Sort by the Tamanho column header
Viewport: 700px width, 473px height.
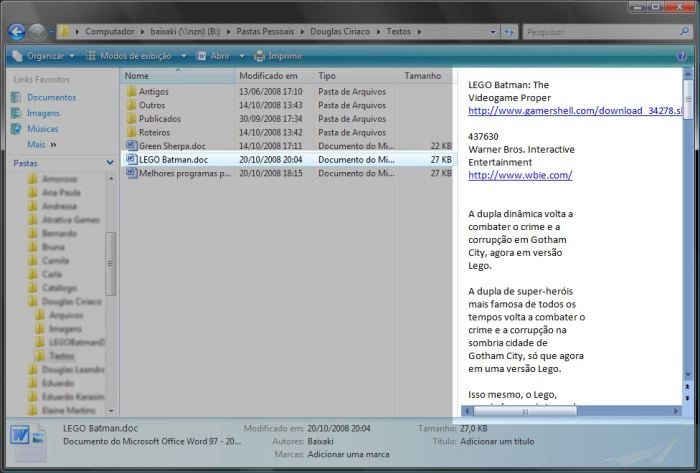tap(426, 76)
